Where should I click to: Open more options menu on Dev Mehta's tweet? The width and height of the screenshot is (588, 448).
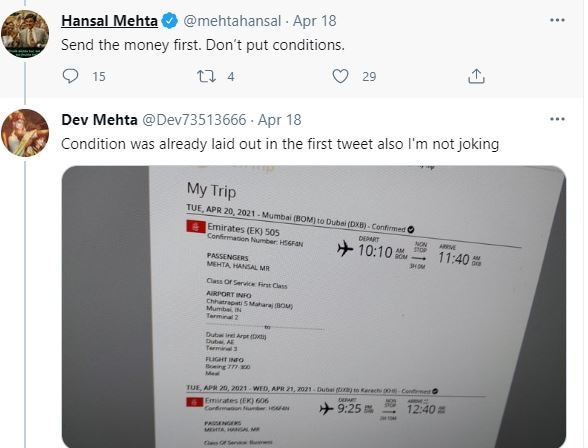(x=557, y=119)
